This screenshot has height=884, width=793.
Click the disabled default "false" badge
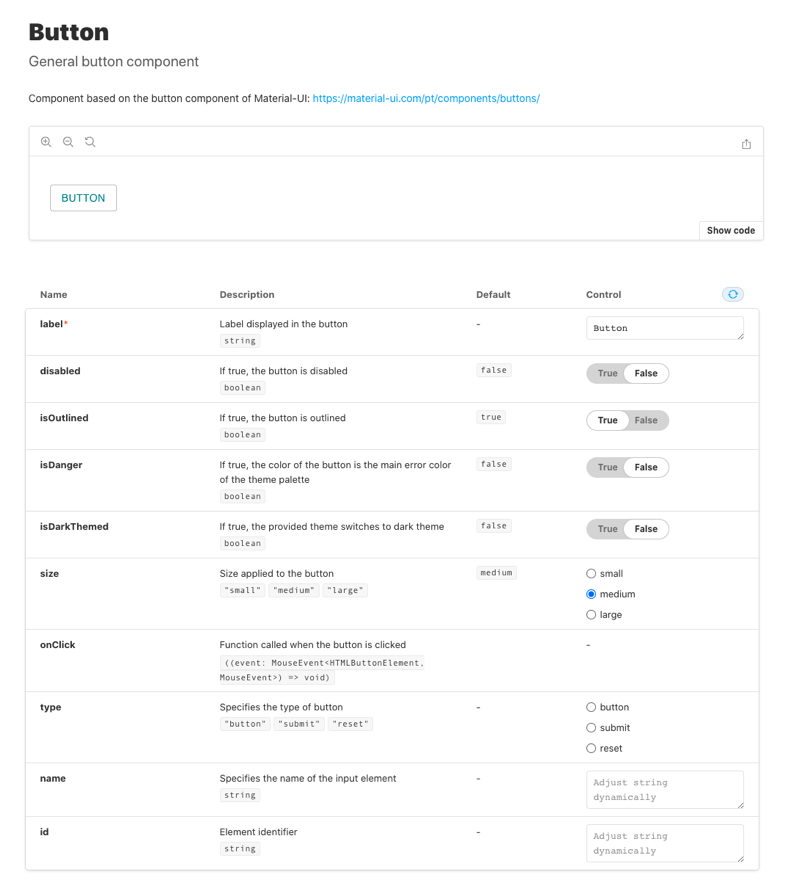click(494, 370)
